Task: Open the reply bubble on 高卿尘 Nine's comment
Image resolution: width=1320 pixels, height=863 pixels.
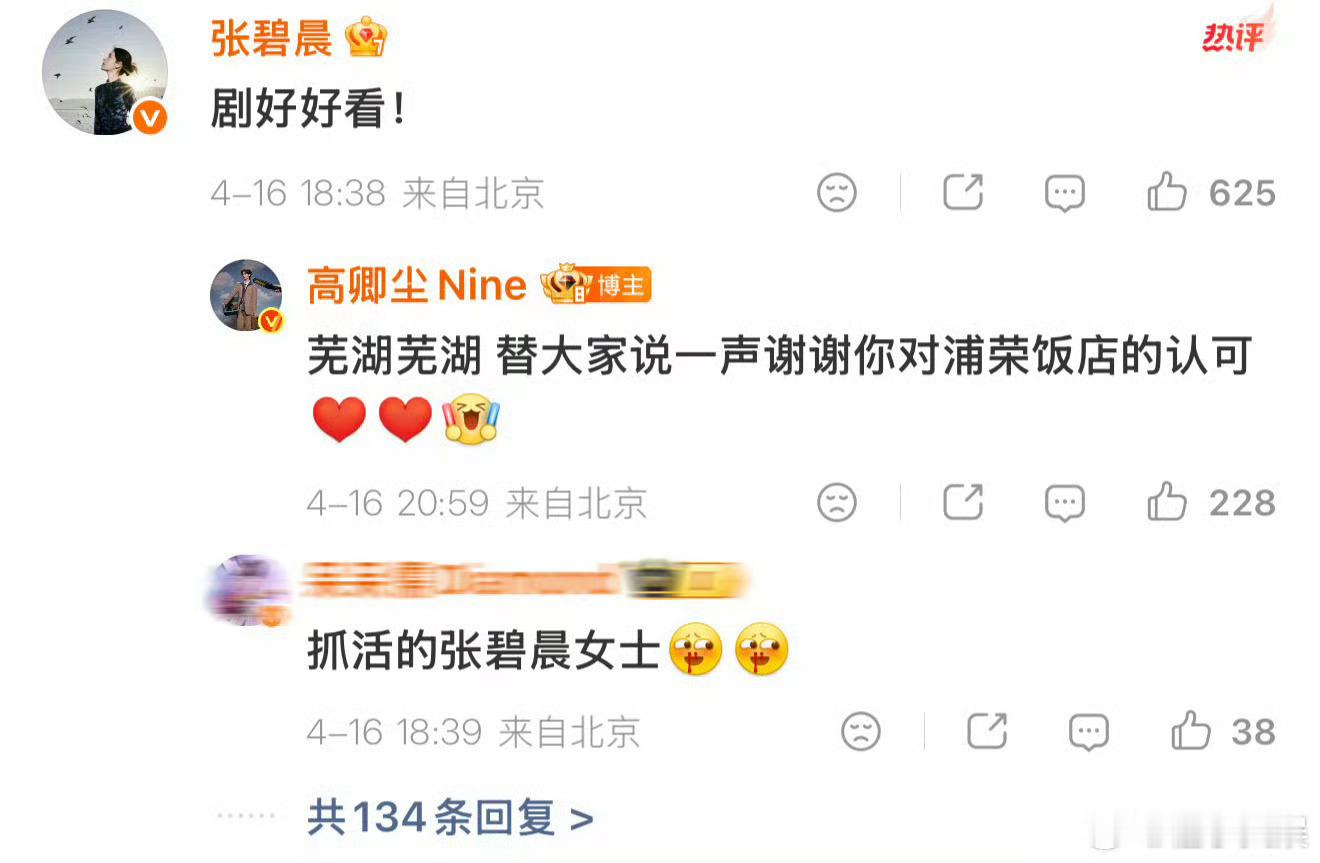Action: point(1064,503)
